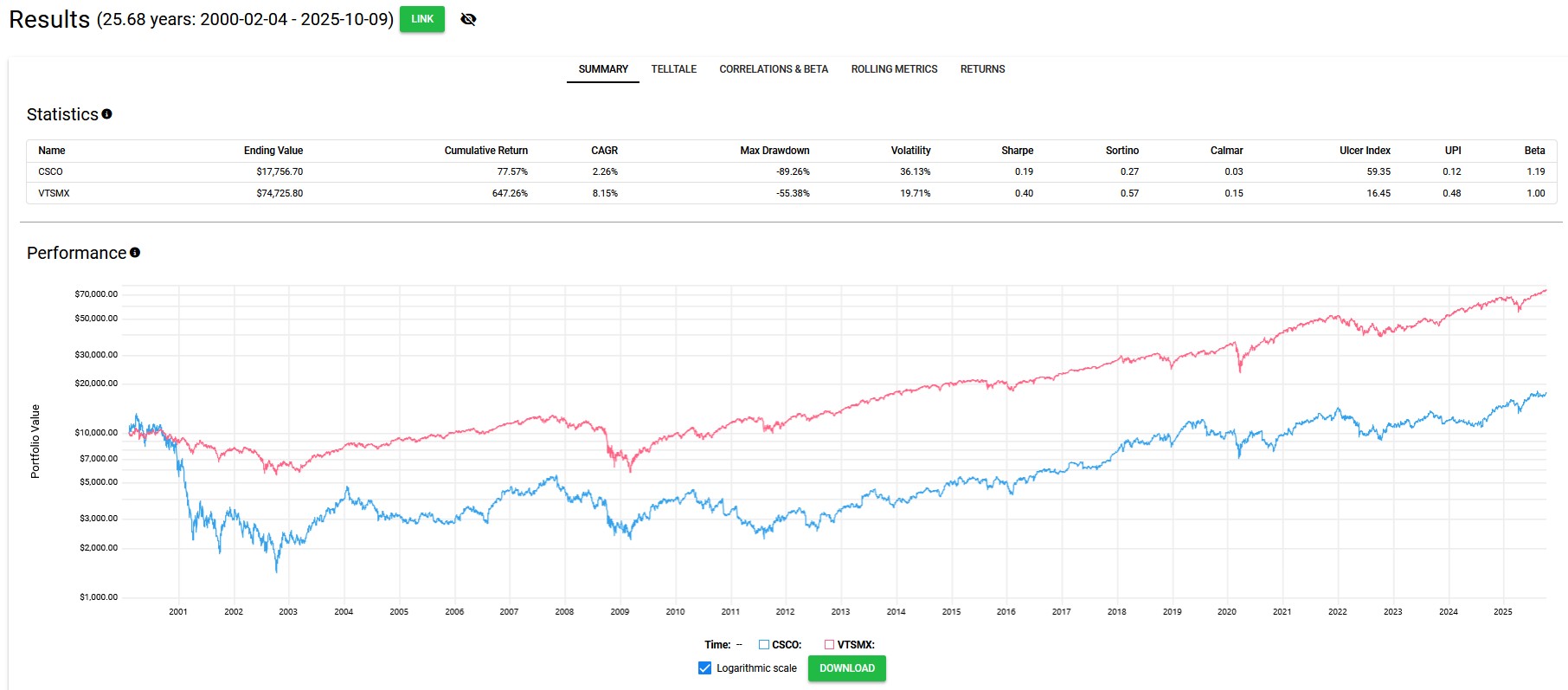Switch to the TELLTALE tab
Image resolution: width=1568 pixels, height=690 pixels.
click(x=674, y=69)
